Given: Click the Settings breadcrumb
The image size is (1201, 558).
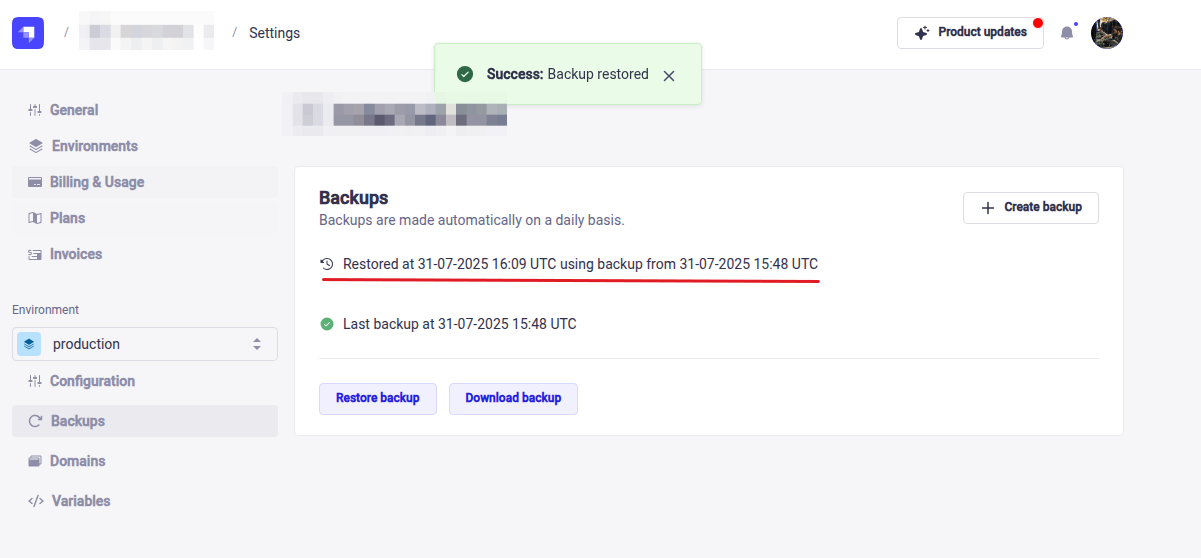Looking at the screenshot, I should [x=274, y=33].
